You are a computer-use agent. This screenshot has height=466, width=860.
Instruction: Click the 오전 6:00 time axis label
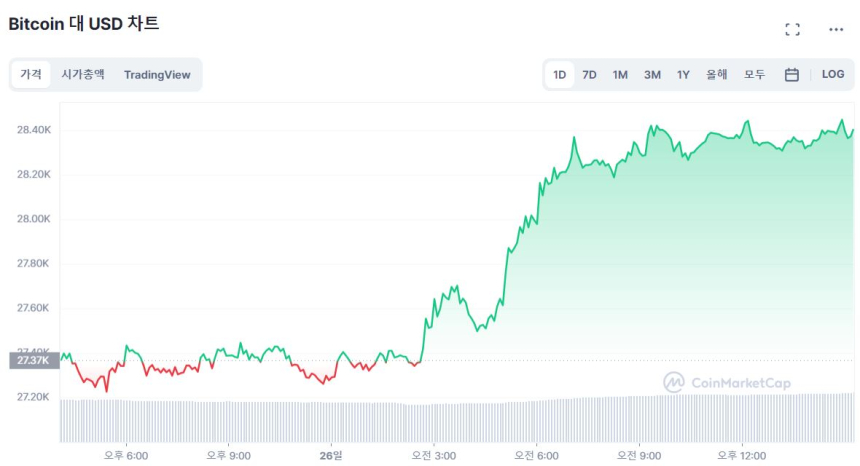(x=536, y=455)
